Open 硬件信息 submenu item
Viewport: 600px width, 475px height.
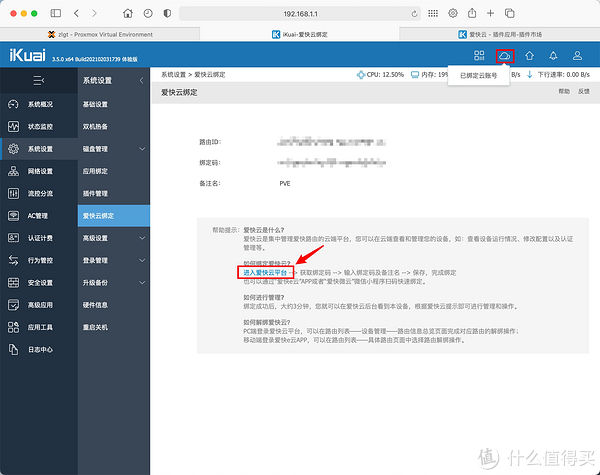114,305
